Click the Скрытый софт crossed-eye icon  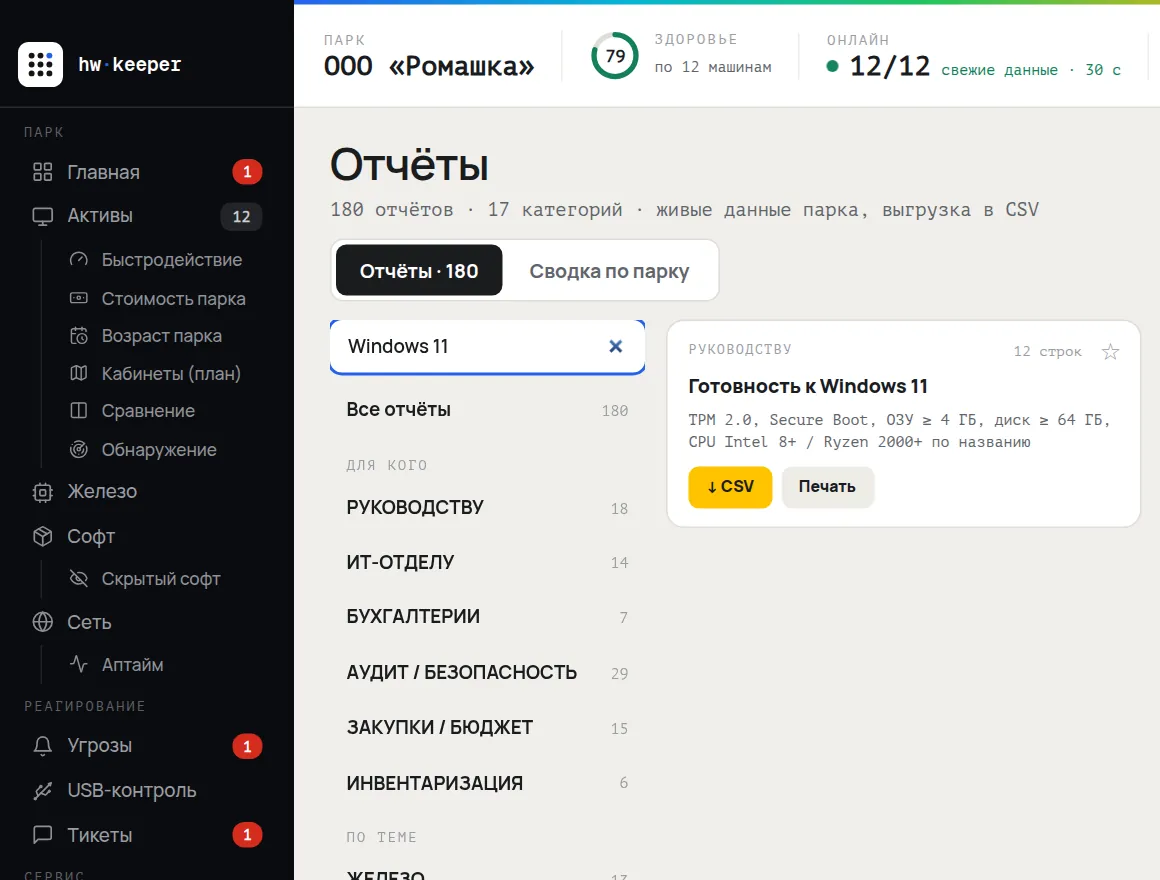point(78,578)
